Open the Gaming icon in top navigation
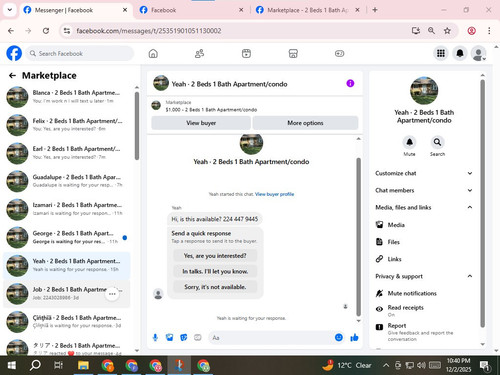This screenshot has width=500, height=375. tap(339, 53)
